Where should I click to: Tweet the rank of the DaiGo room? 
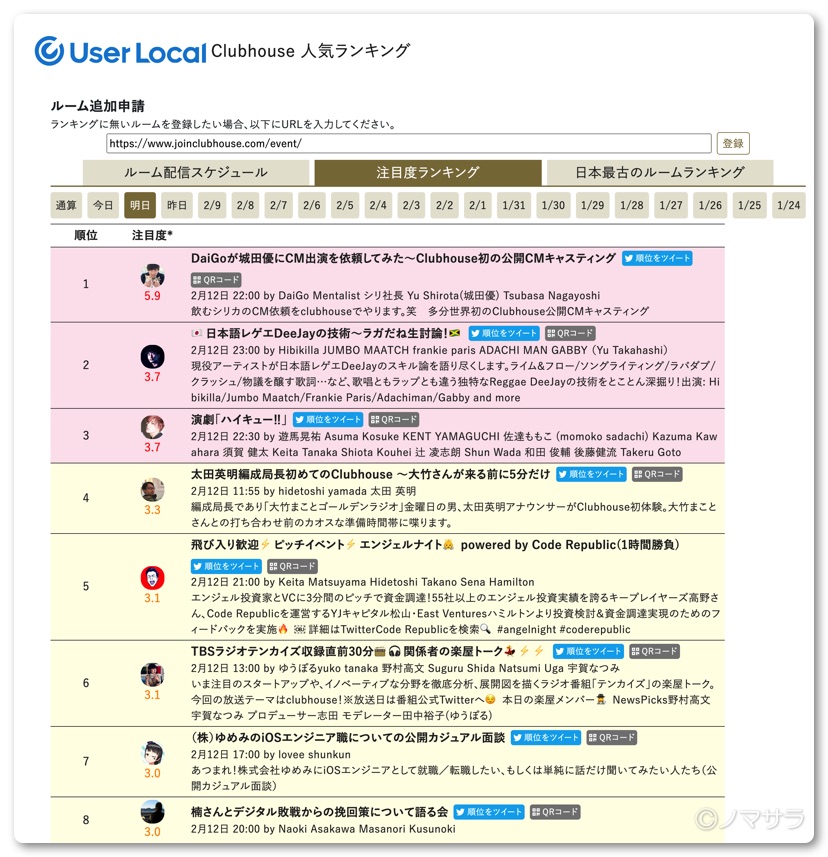click(x=657, y=259)
